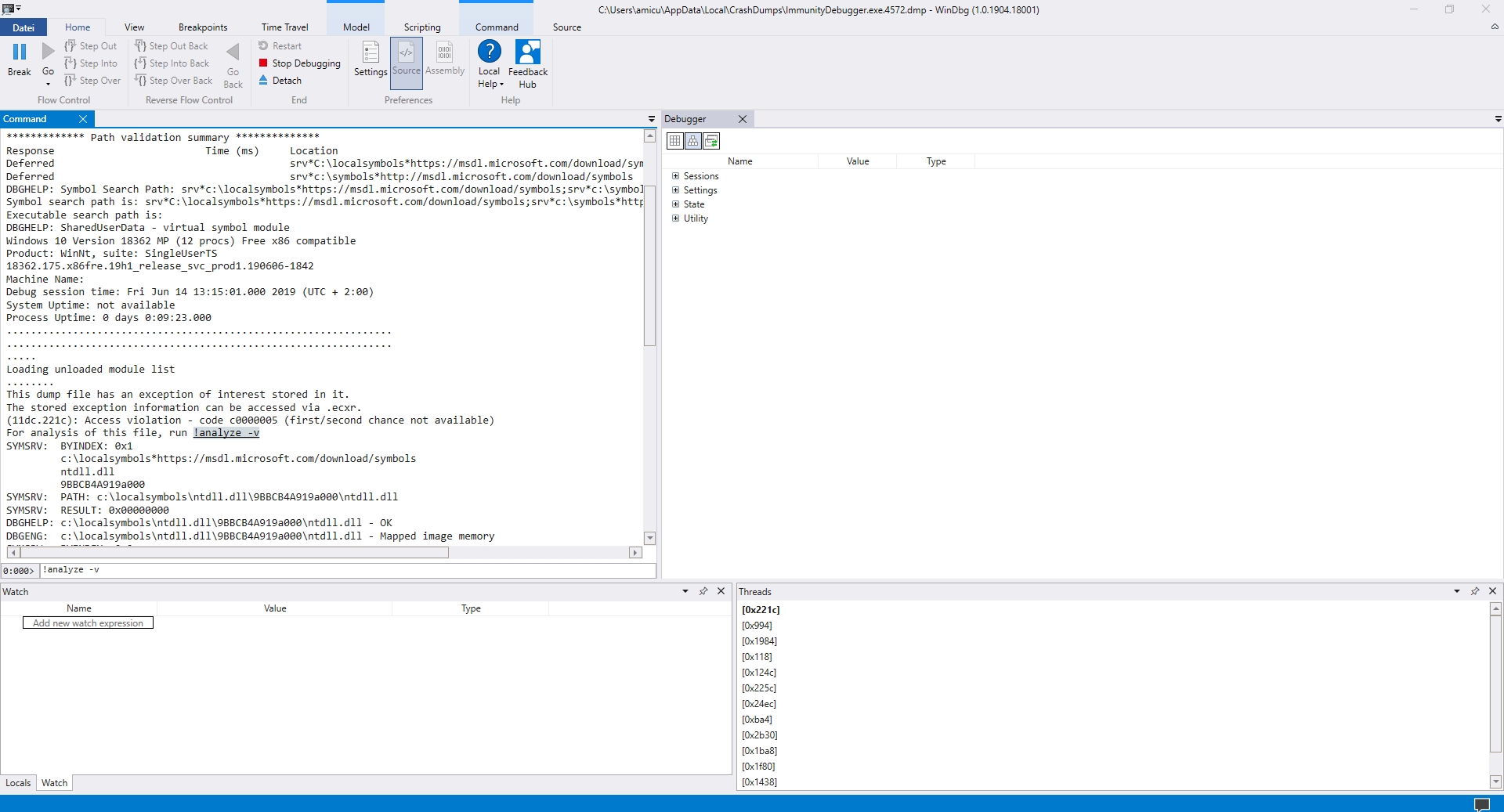The image size is (1504, 812).
Task: Switch to the Watch tab
Action: tap(54, 783)
